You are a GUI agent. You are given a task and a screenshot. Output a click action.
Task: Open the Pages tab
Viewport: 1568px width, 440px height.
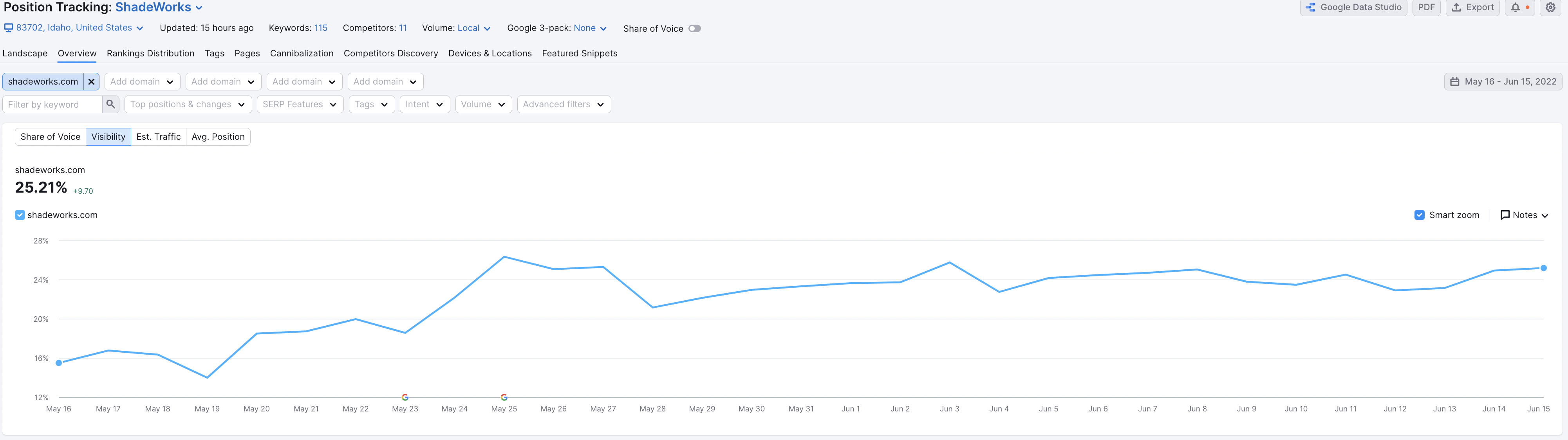point(247,54)
